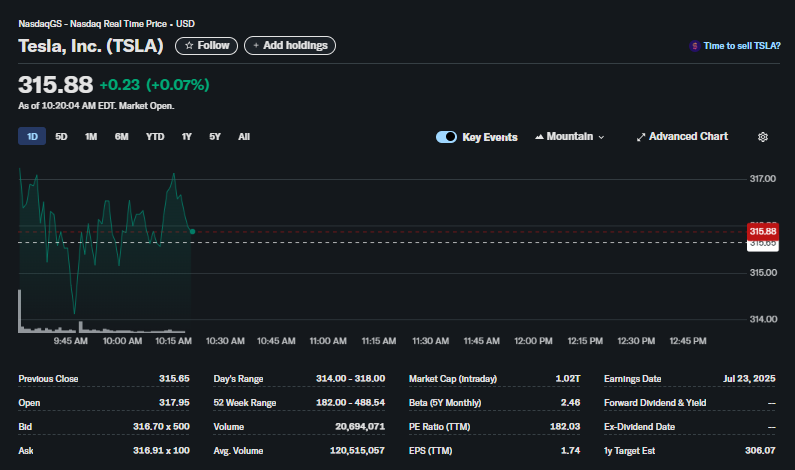Click 52 Week Range value 182.00 - 488.54
Image resolution: width=795 pixels, height=470 pixels.
pos(350,403)
